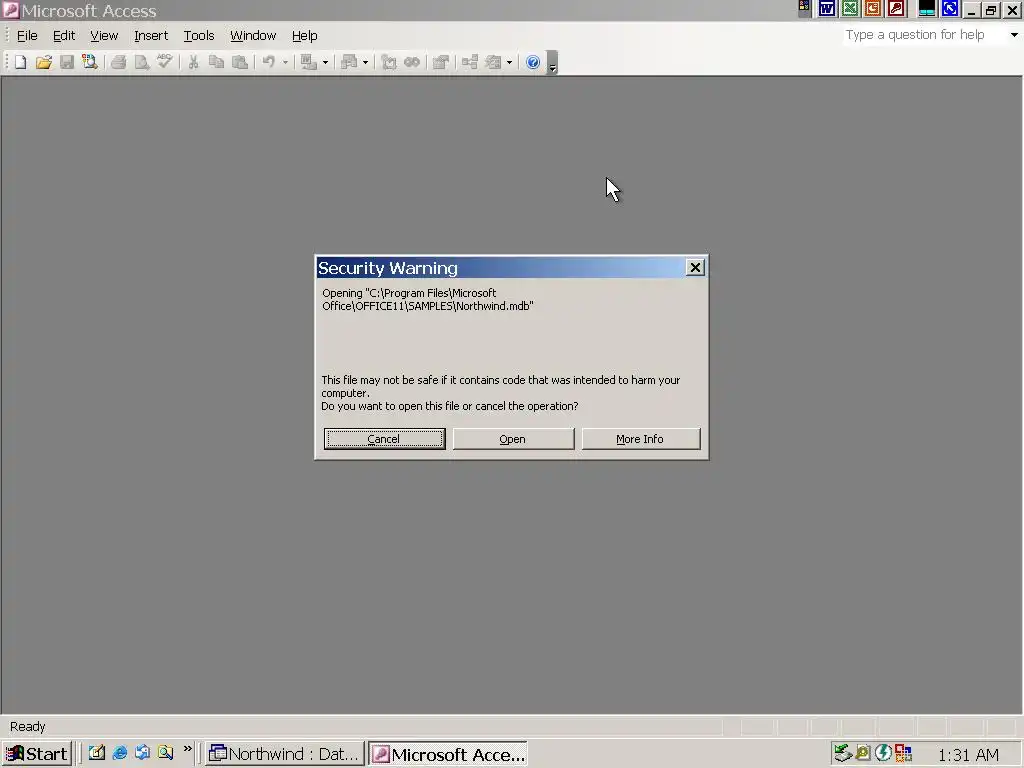Run the ABC Spelling check icon
Screen dimensions: 1024x768
(x=165, y=62)
